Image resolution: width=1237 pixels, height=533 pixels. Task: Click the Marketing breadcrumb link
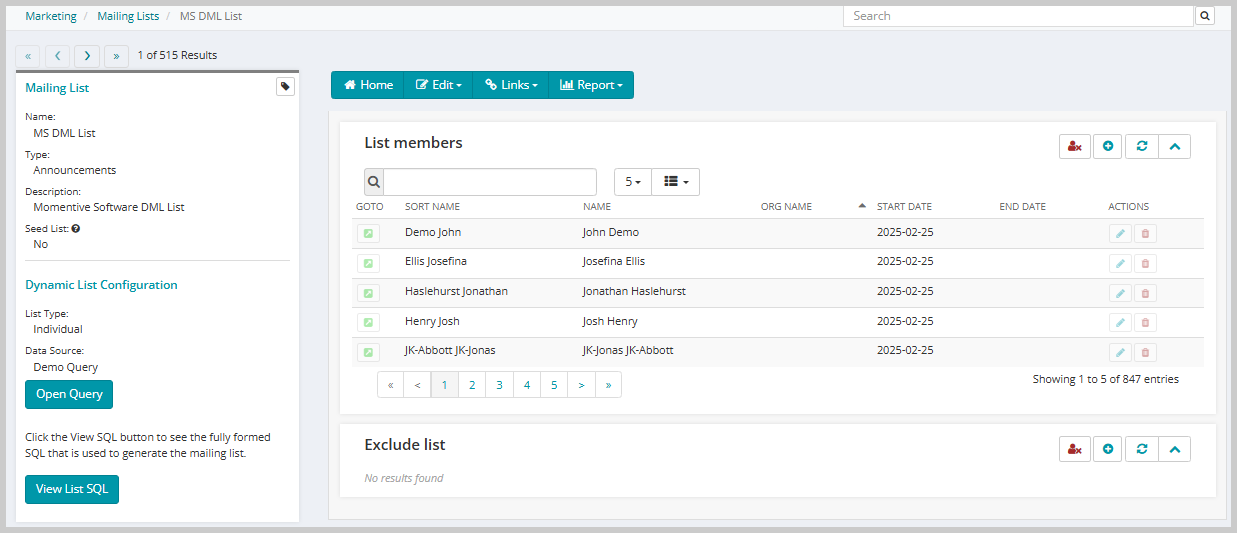coord(51,16)
